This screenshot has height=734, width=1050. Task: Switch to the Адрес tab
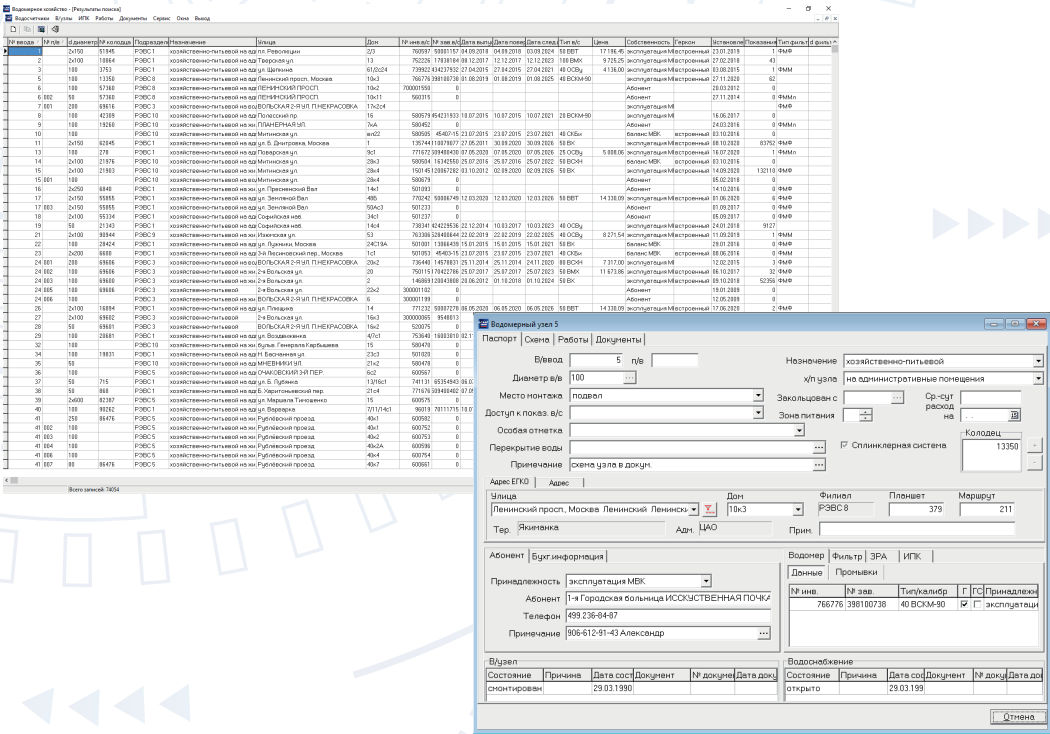[x=558, y=483]
